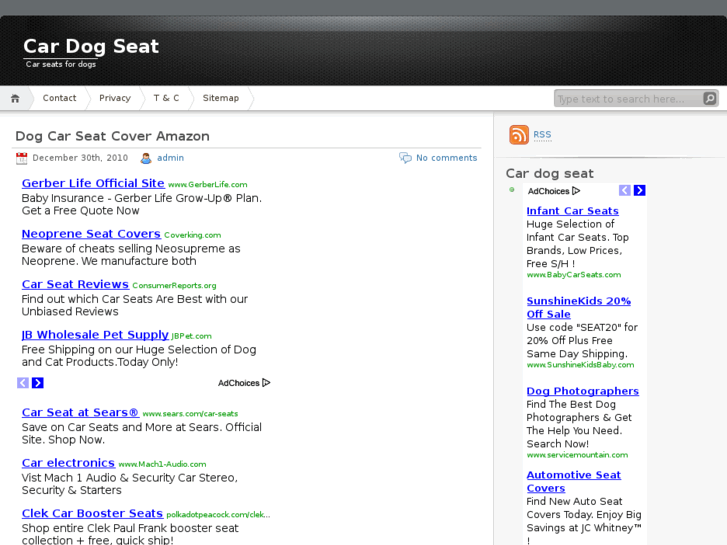Image resolution: width=727 pixels, height=545 pixels.
Task: Click the calendar icon beside post date
Action: pyautogui.click(x=21, y=158)
